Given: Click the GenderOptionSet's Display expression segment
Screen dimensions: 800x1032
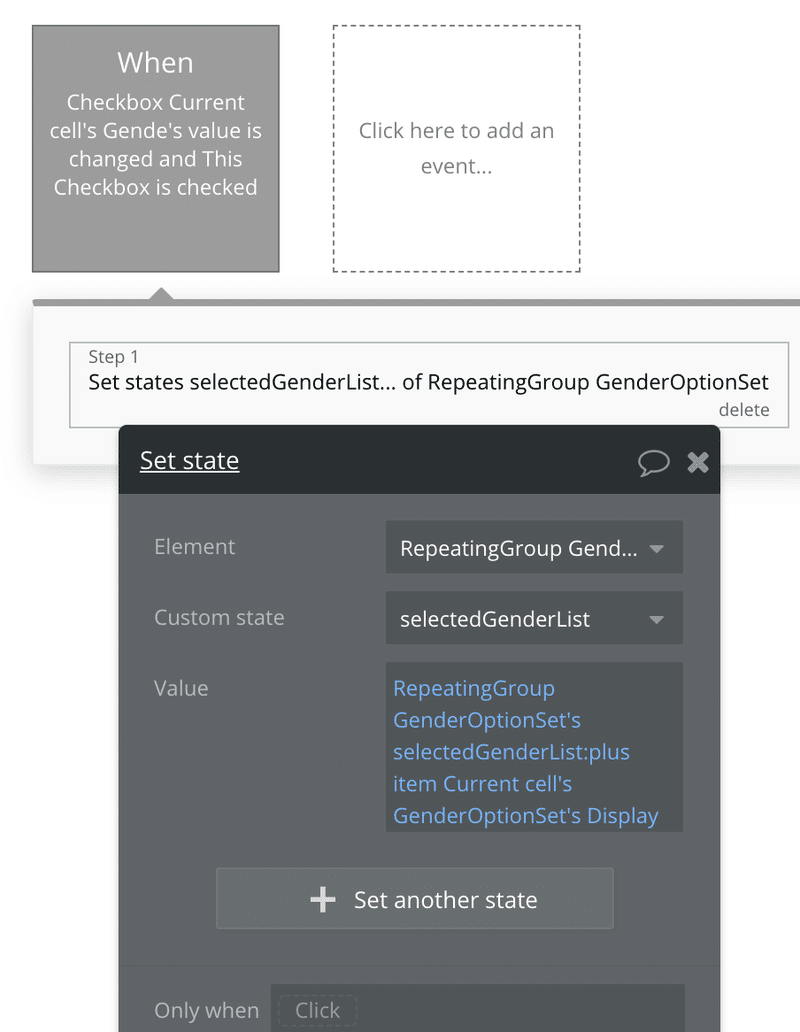Looking at the screenshot, I should pyautogui.click(x=526, y=815).
